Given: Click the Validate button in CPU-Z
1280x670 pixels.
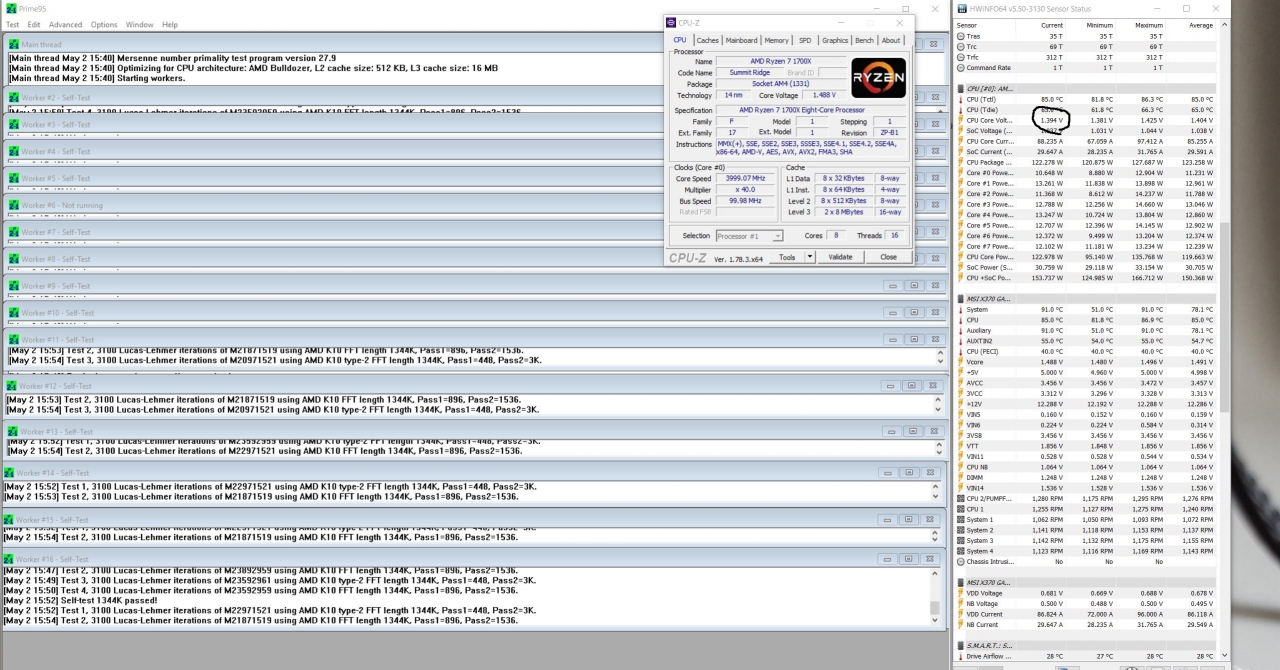Looking at the screenshot, I should click(841, 257).
